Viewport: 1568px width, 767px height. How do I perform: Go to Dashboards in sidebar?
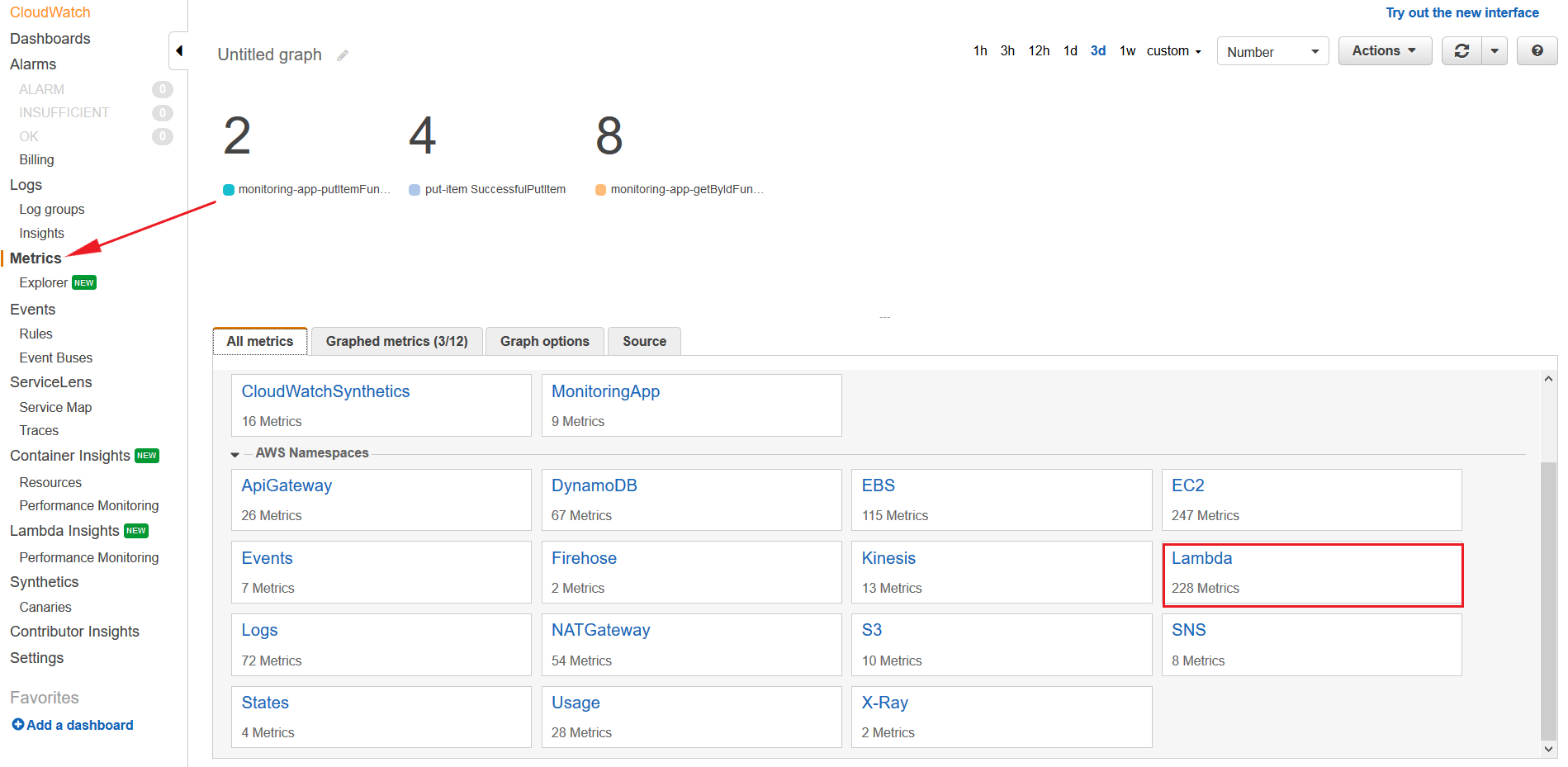pos(50,39)
